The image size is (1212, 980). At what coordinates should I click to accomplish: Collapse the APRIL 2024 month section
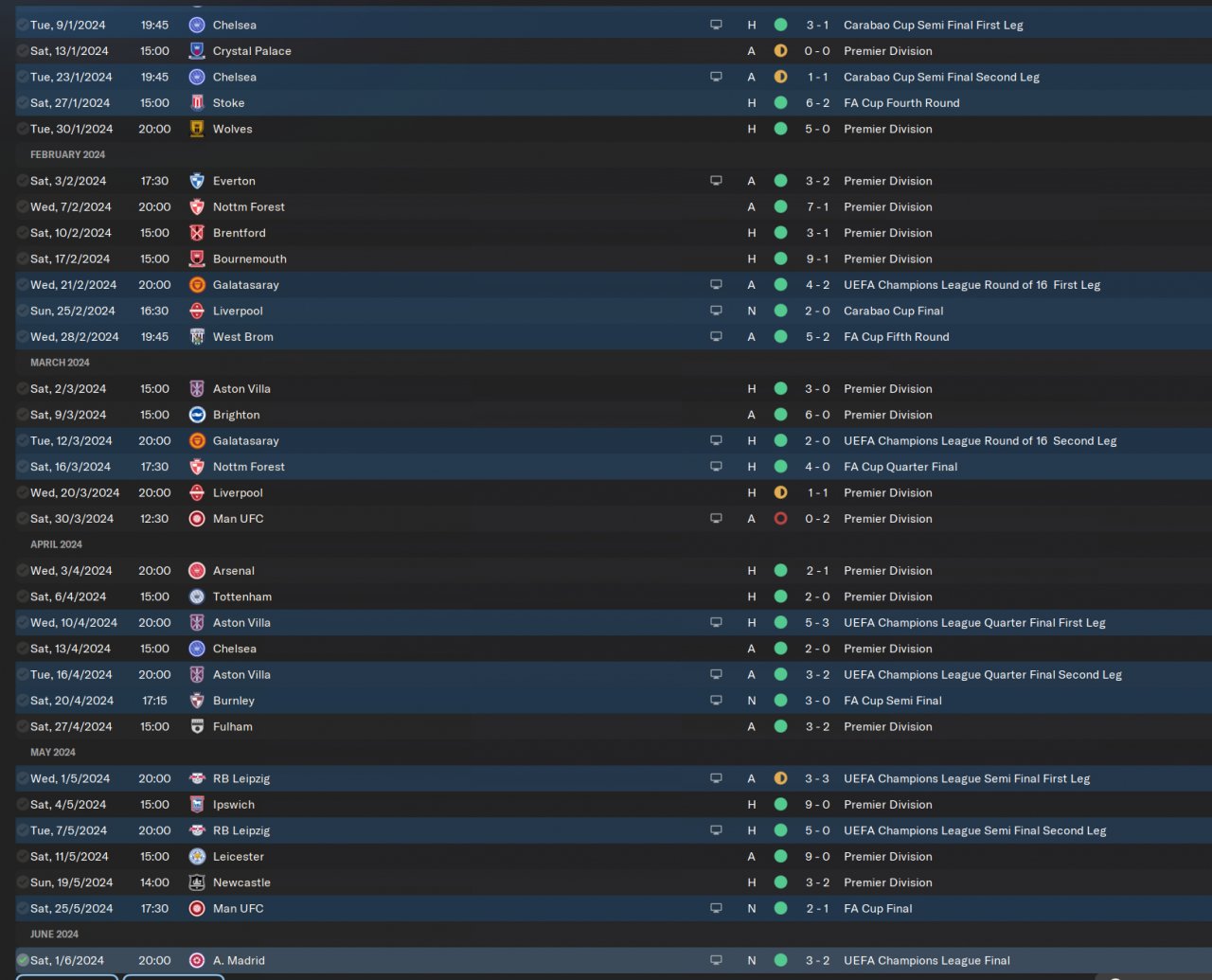click(x=56, y=544)
